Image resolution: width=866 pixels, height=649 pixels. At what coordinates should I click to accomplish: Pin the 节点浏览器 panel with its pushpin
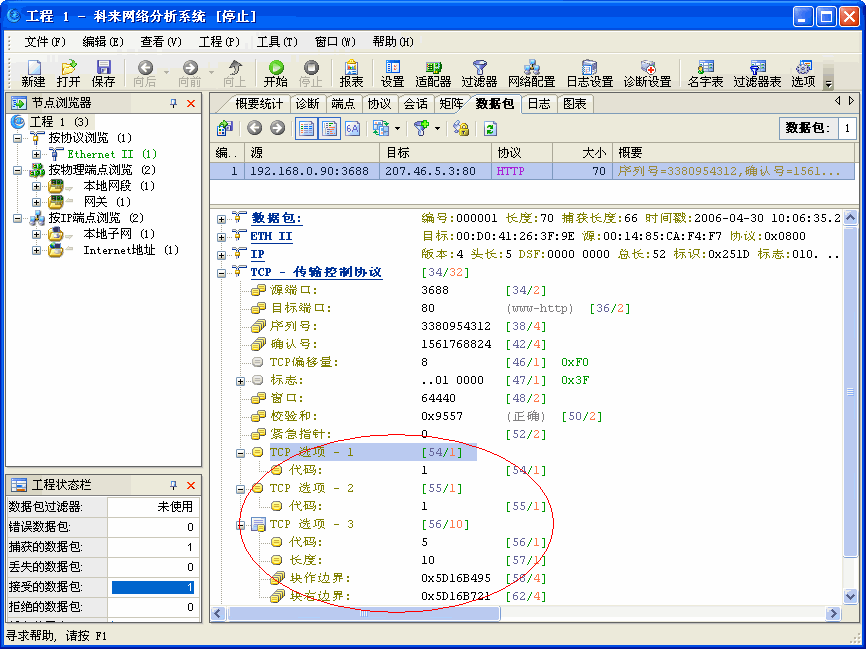[171, 102]
